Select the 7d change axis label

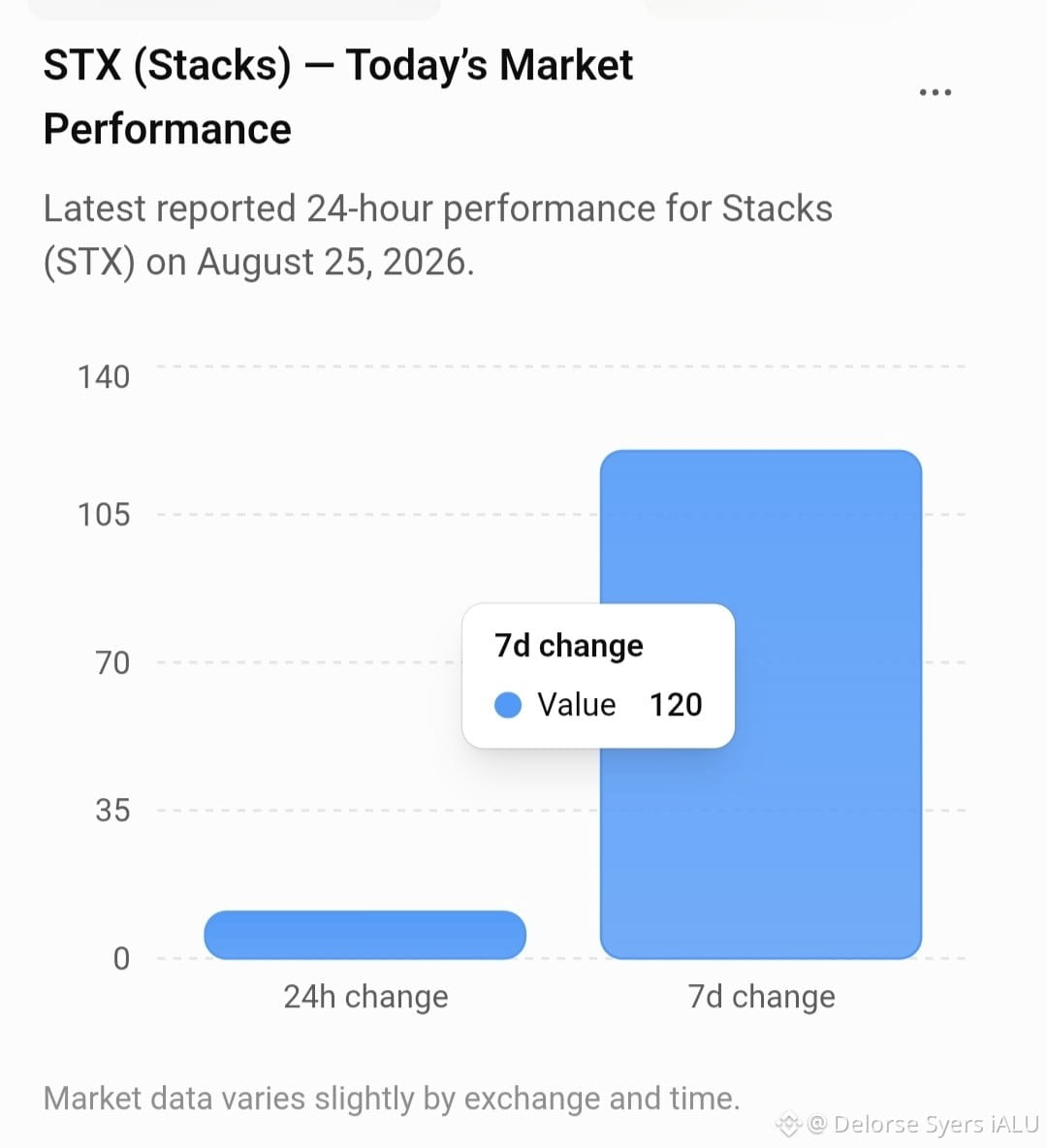click(x=761, y=997)
